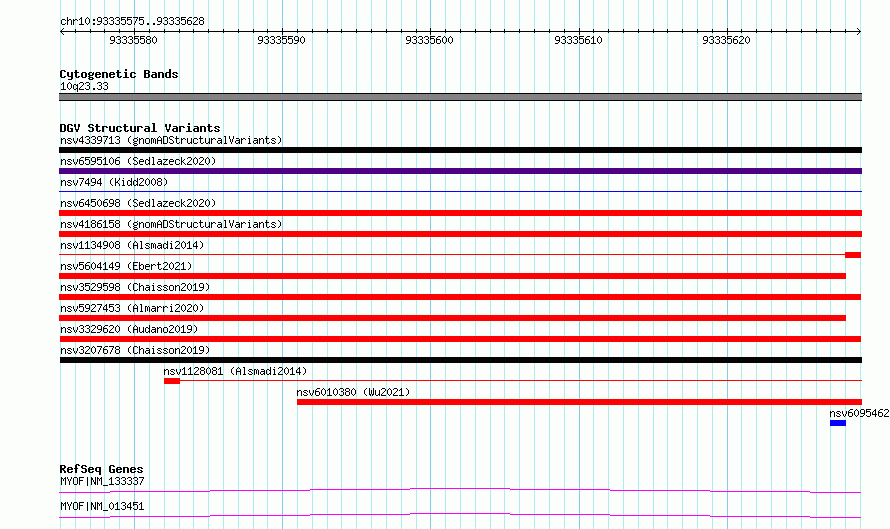Click the red nsv6010380 variant bar
This screenshot has height=529, width=890.
[579, 402]
